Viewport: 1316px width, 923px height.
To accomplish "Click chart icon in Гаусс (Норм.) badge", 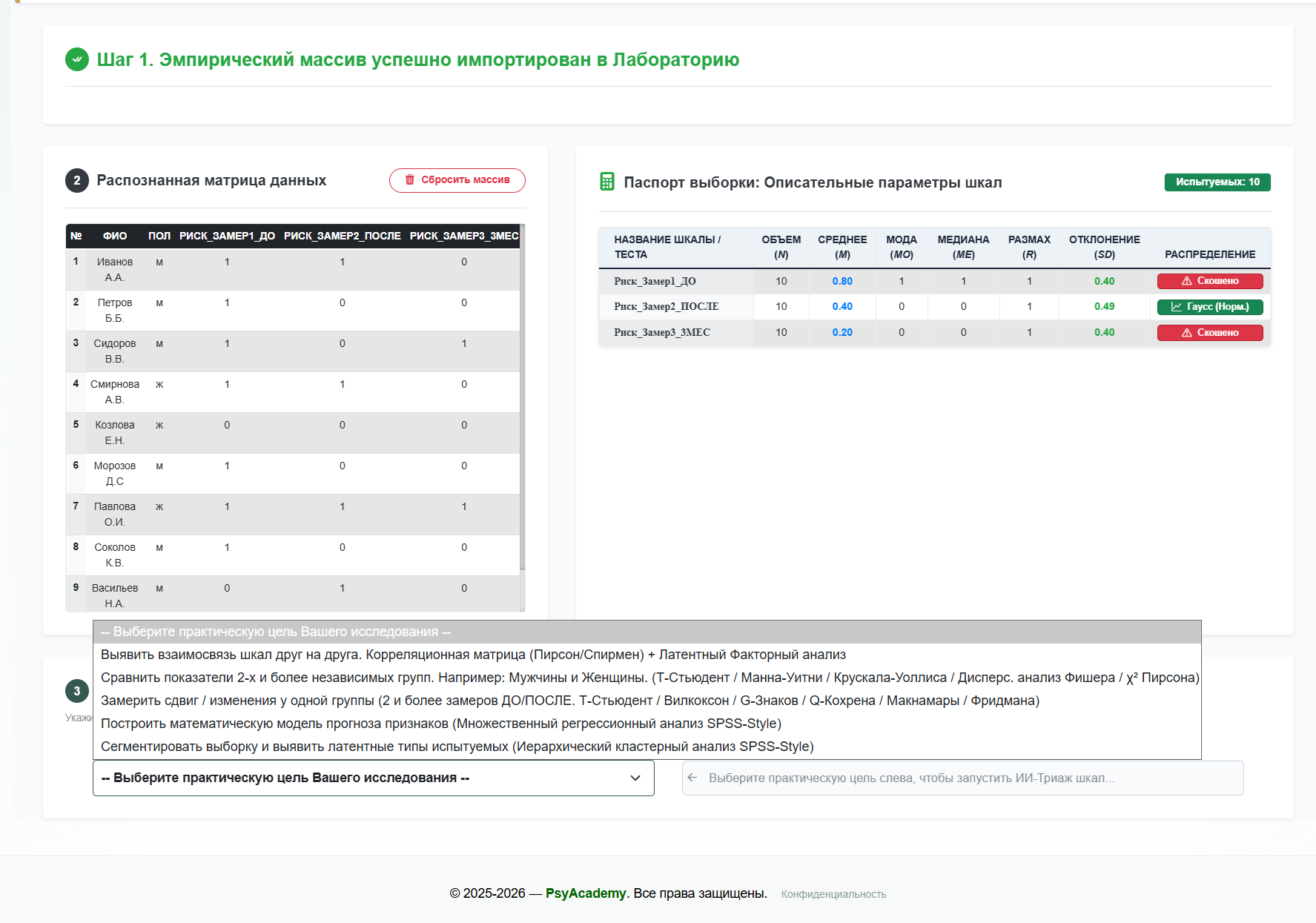I will pos(1177,307).
